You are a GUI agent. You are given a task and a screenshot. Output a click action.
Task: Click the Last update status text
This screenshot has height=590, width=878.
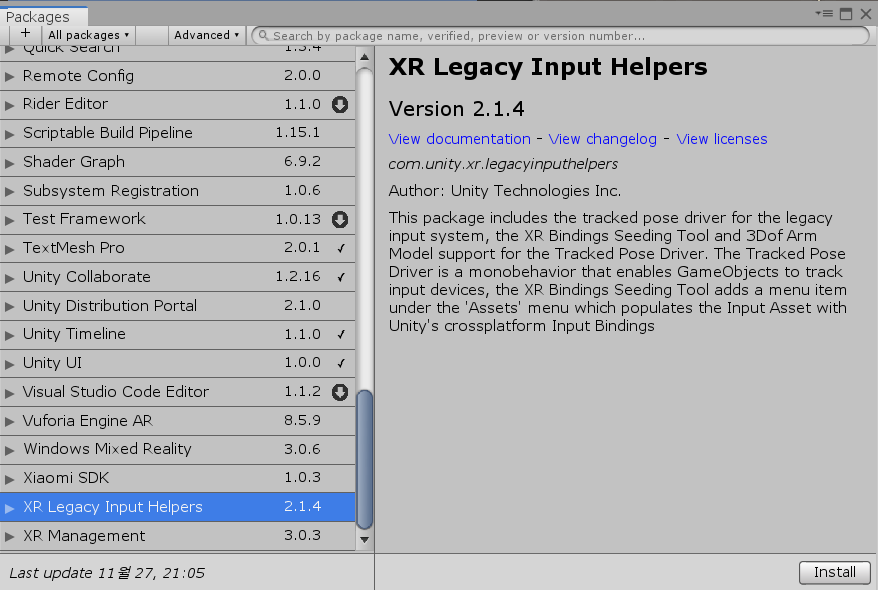(107, 573)
